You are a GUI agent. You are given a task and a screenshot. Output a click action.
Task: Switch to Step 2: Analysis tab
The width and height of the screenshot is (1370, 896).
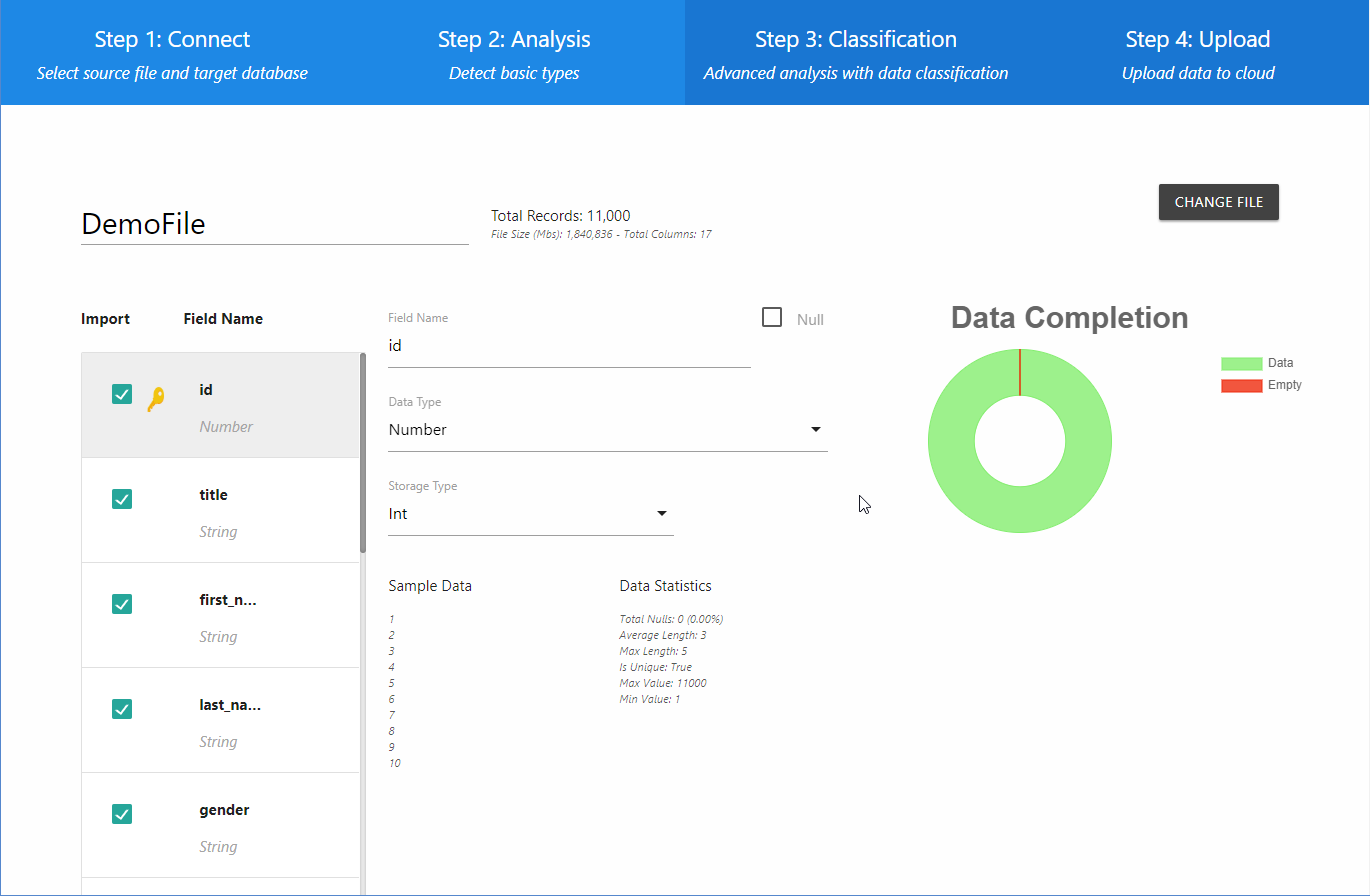tap(514, 53)
